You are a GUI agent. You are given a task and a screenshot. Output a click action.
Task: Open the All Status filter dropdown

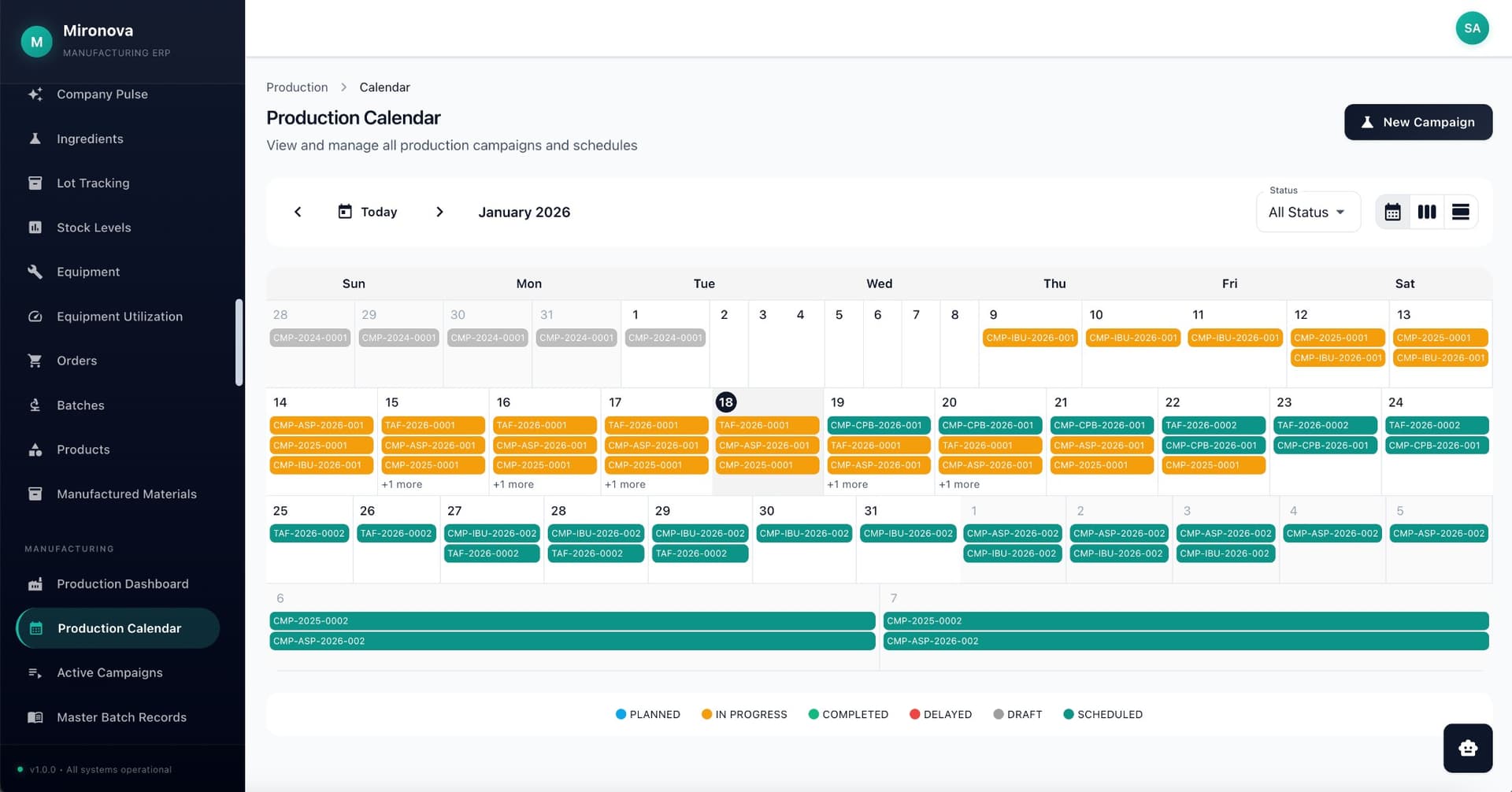click(1307, 212)
